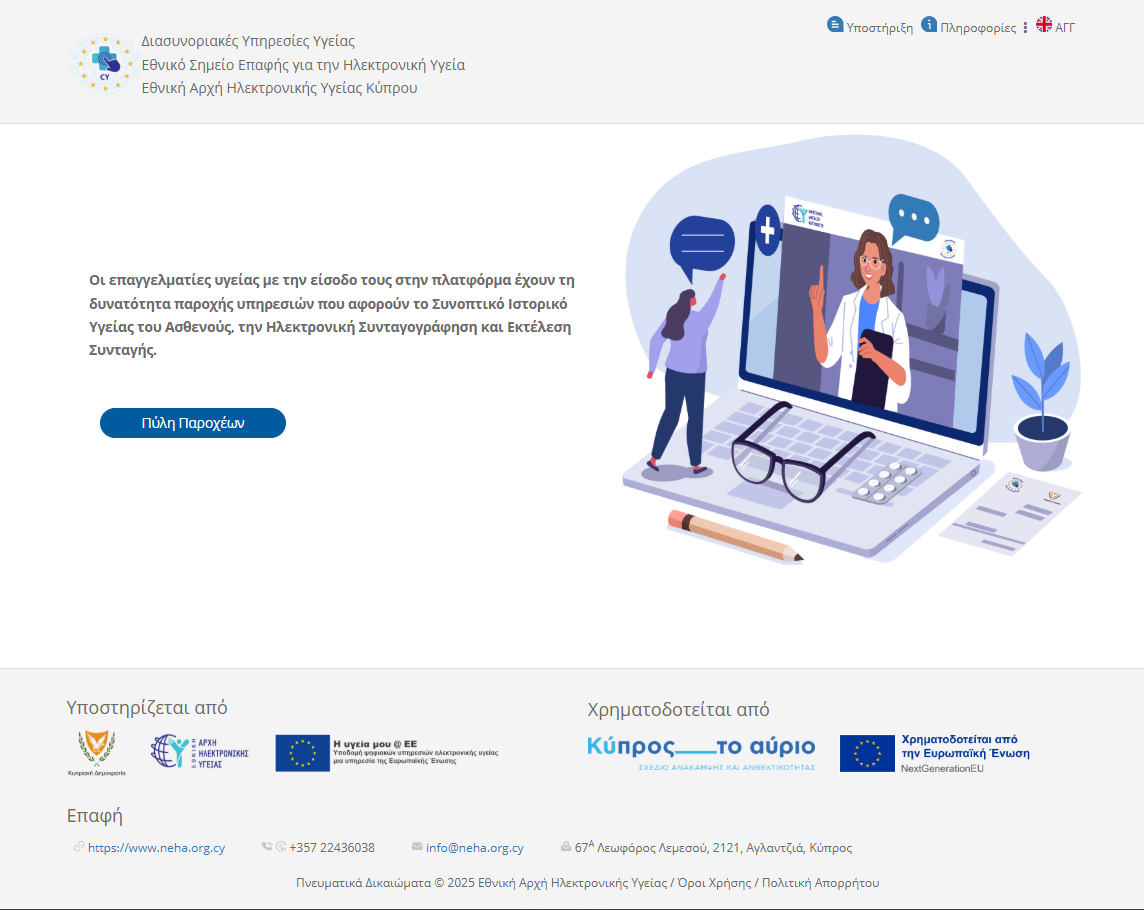The width and height of the screenshot is (1144, 910).
Task: Open the Πληροφορίες menu item
Action: tap(978, 28)
